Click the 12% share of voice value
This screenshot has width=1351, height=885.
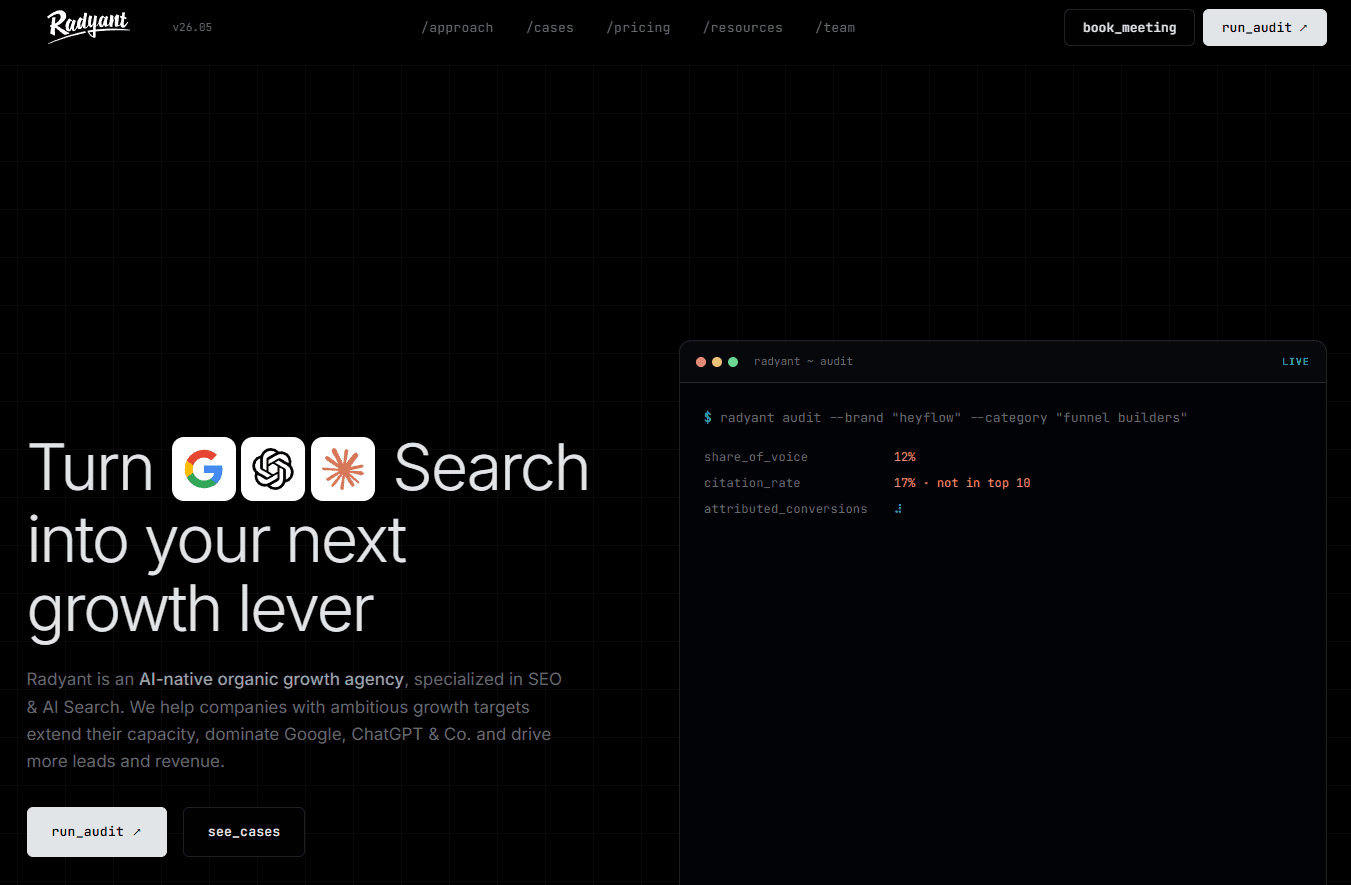[x=905, y=457]
